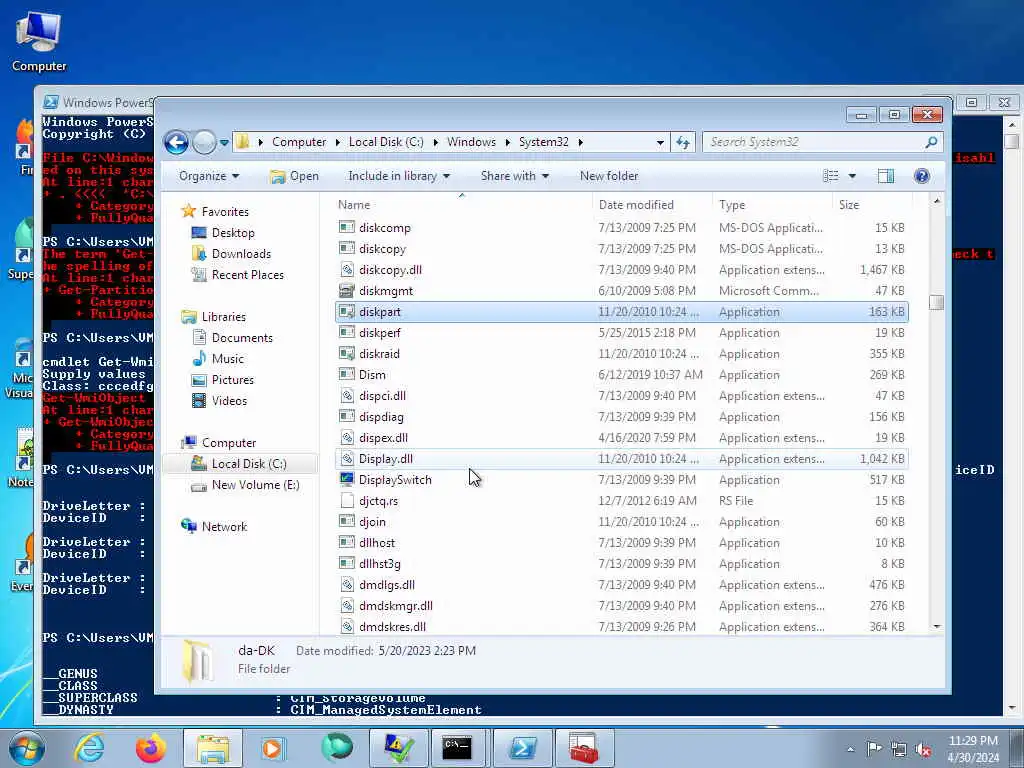The height and width of the screenshot is (768, 1024).
Task: Click the file list scroll down arrow
Action: pos(937,626)
